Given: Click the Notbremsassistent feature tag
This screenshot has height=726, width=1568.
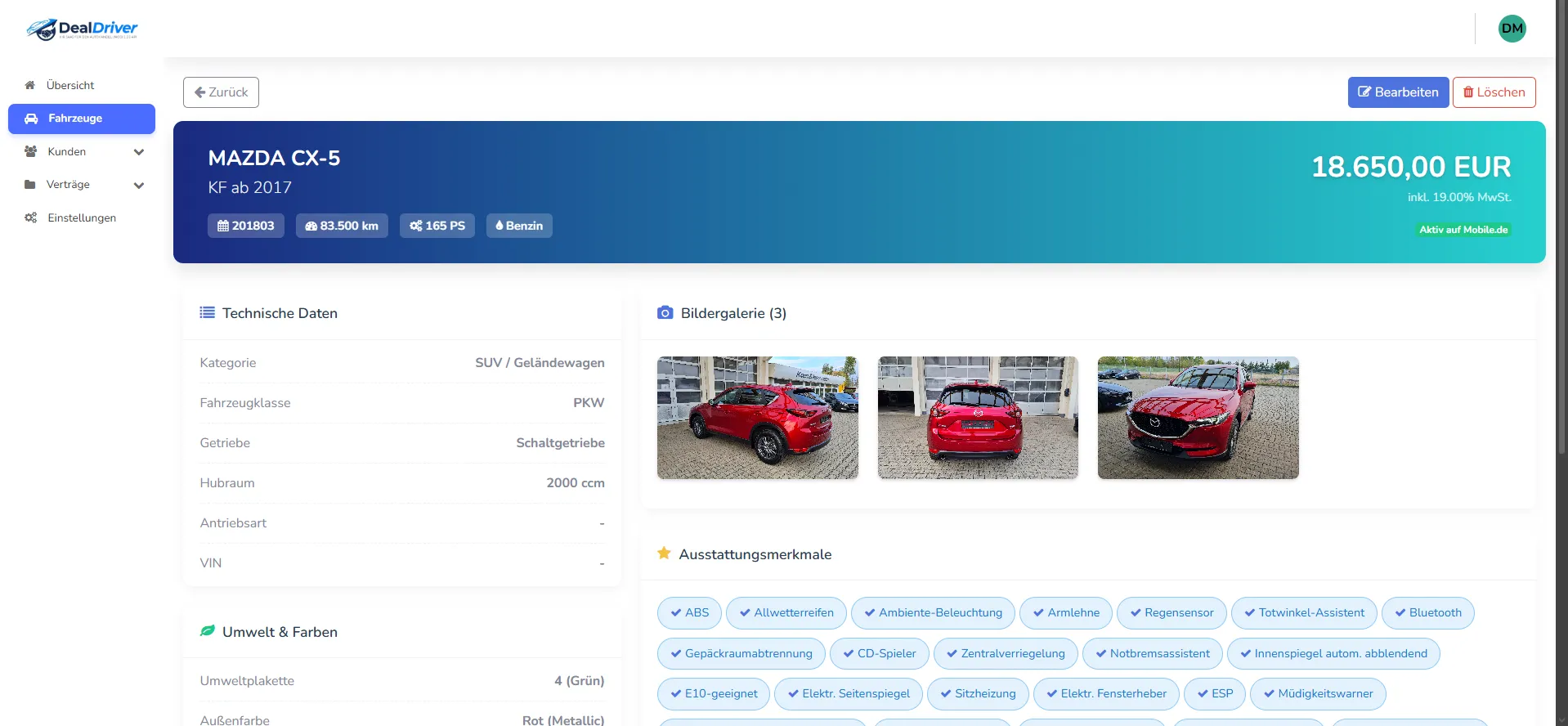Looking at the screenshot, I should pyautogui.click(x=1153, y=653).
